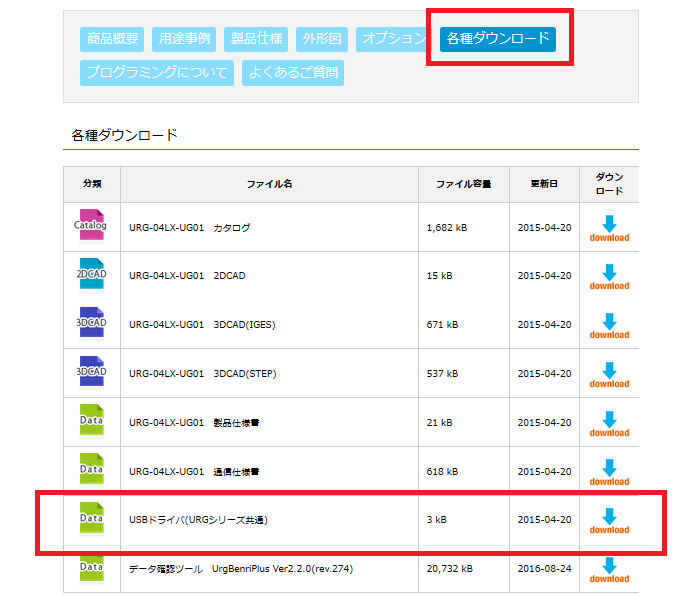Click the 3DCAD icon for IGES row
Screen dimensions: 700x595
tap(92, 322)
